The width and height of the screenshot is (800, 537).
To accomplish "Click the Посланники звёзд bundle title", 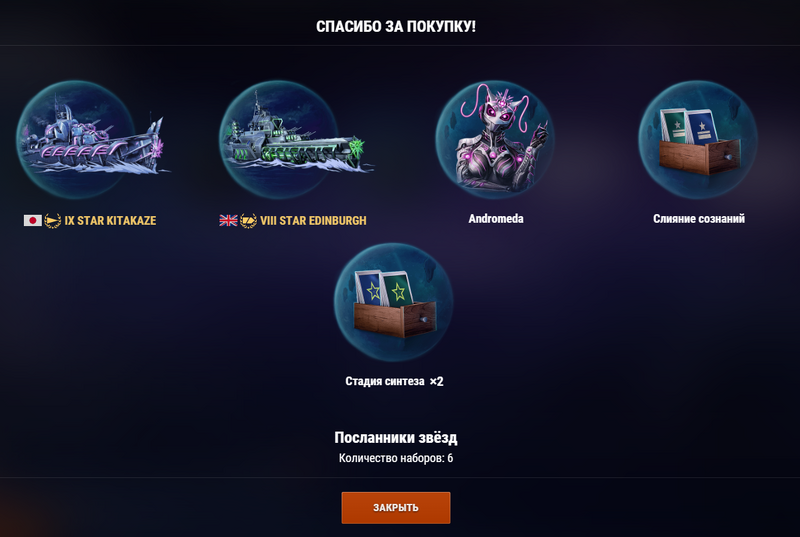I will tap(396, 438).
